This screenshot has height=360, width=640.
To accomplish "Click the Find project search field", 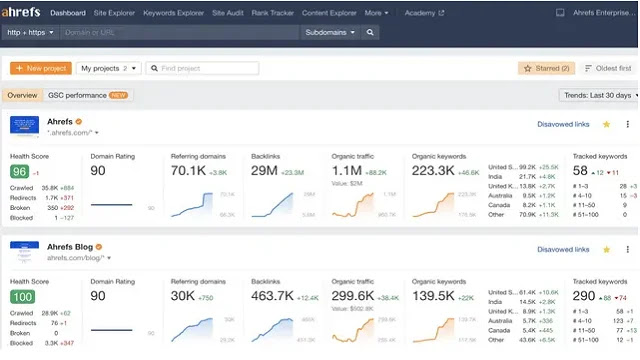I will click(202, 68).
